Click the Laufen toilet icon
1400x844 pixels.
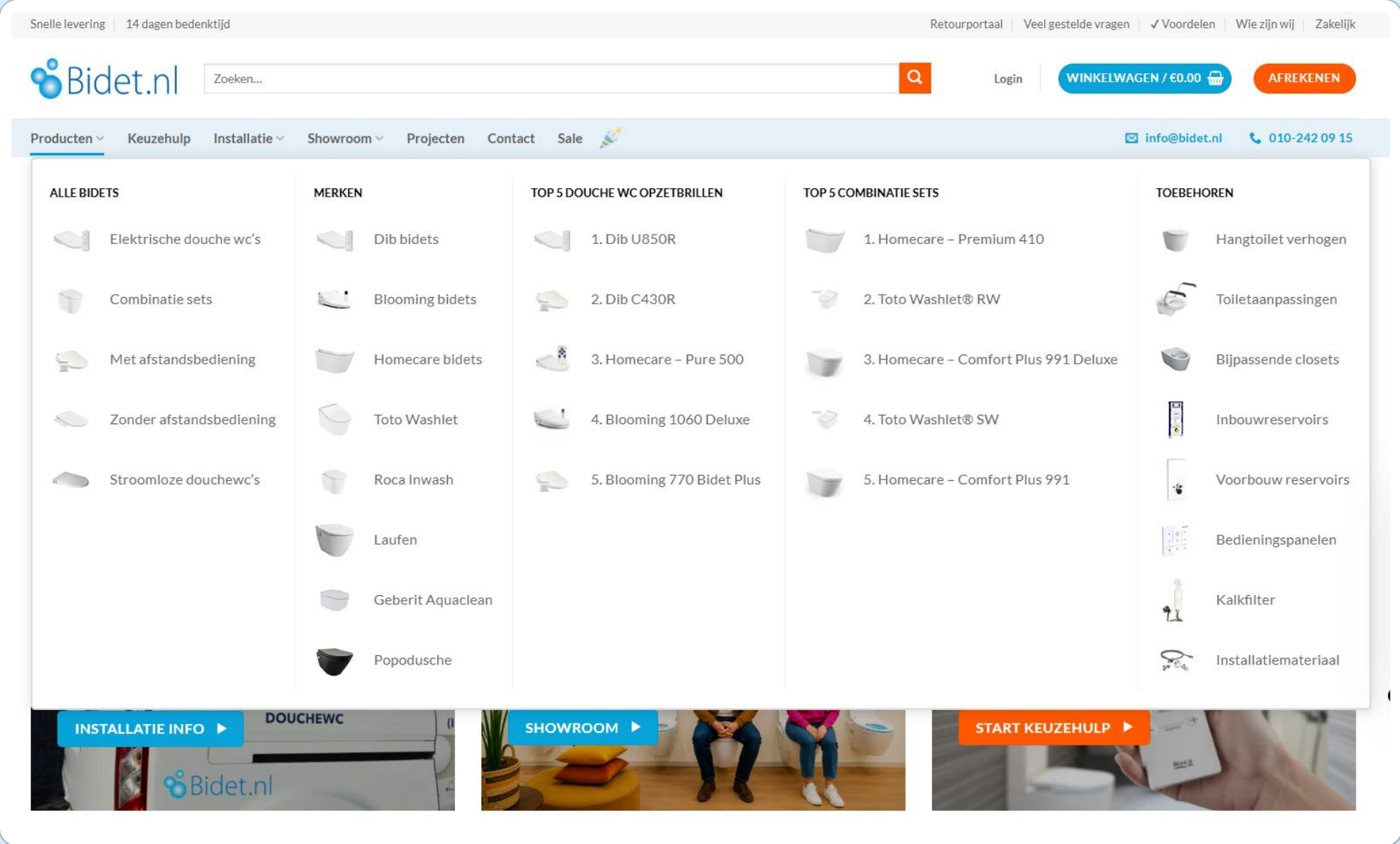[334, 540]
